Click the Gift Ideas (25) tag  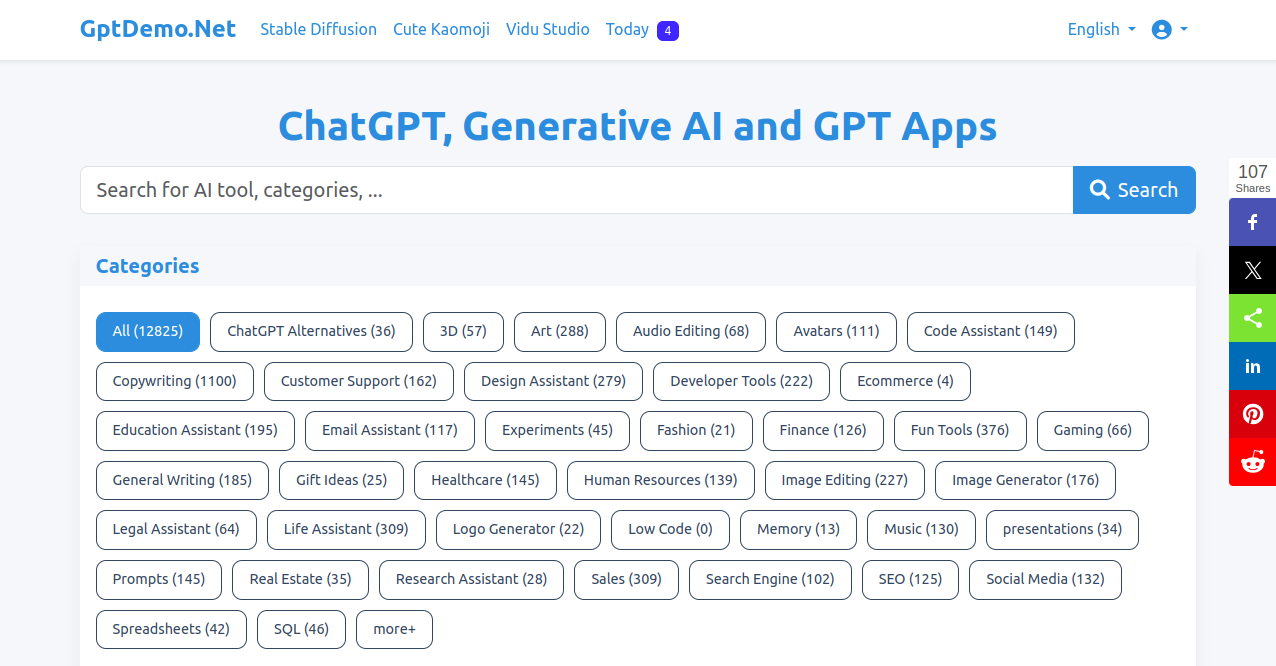click(341, 480)
